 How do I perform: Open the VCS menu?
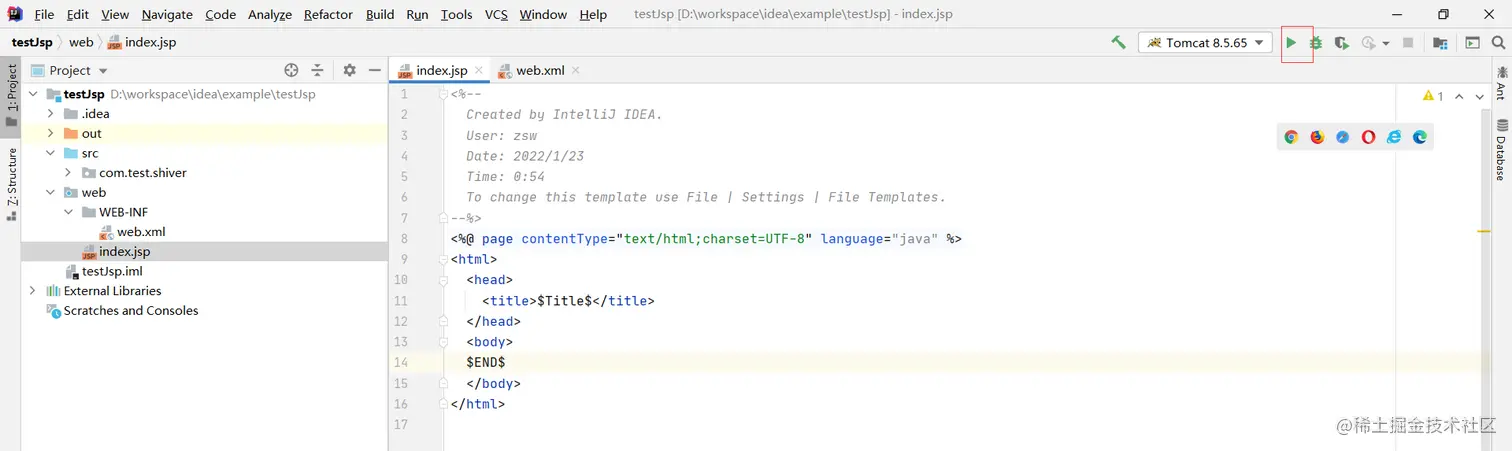point(496,14)
